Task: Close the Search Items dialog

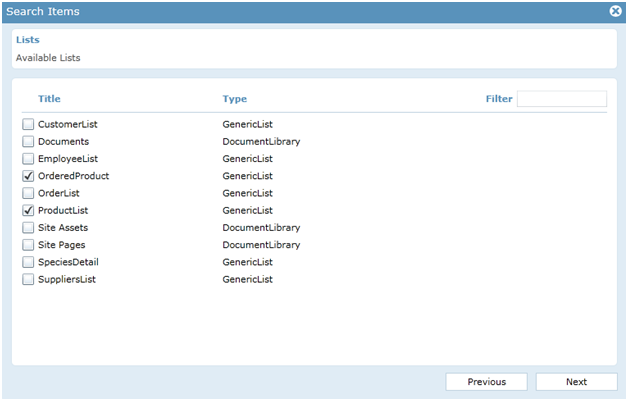Action: point(616,11)
